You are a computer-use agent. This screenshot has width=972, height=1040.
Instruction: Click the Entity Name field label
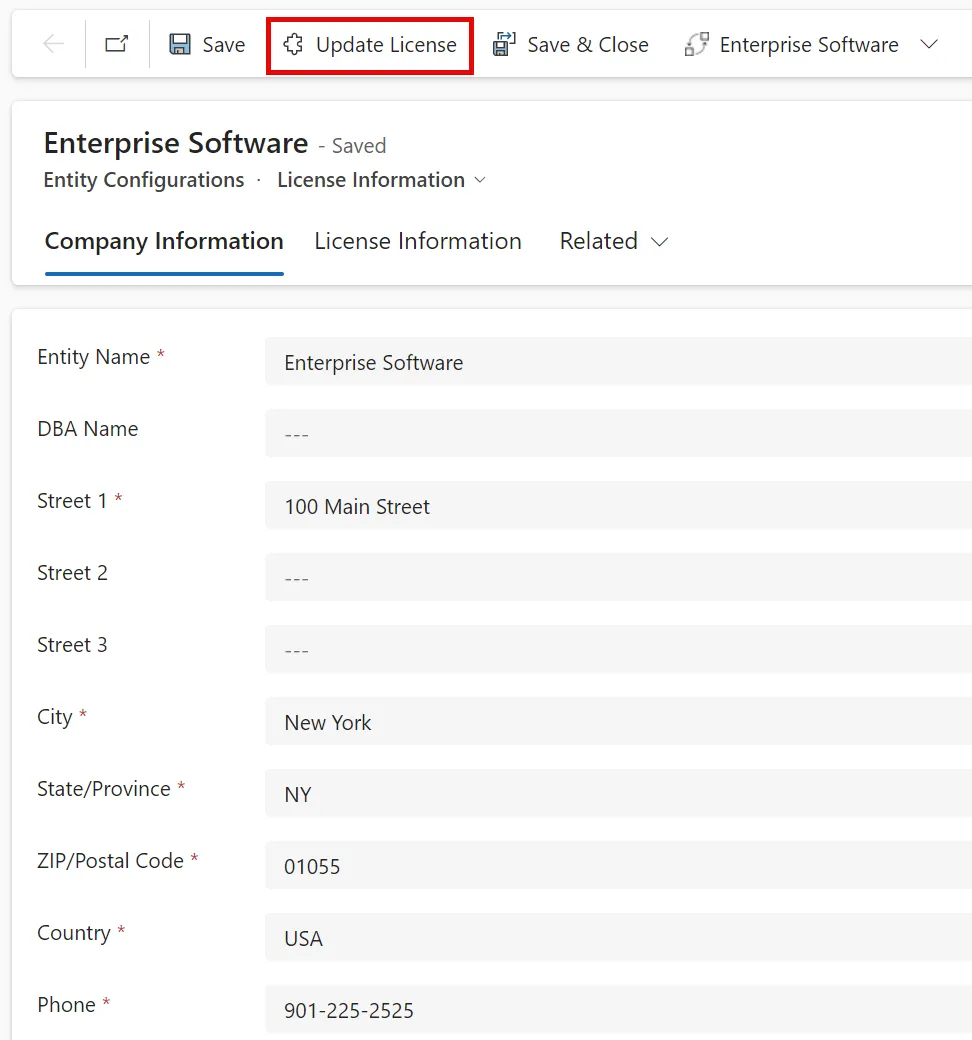point(94,357)
